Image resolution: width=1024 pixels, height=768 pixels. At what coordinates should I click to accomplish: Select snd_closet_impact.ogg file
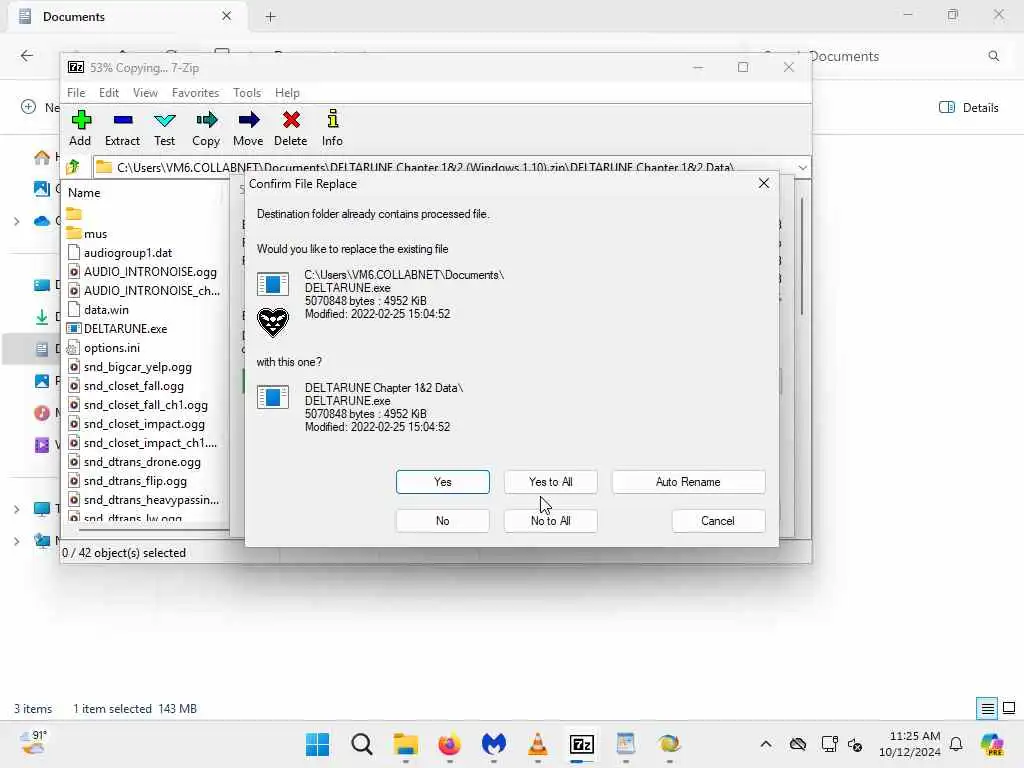(x=144, y=423)
